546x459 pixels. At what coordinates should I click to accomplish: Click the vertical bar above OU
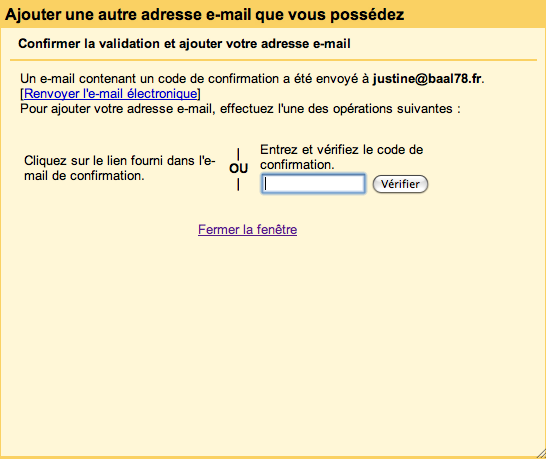(x=238, y=154)
